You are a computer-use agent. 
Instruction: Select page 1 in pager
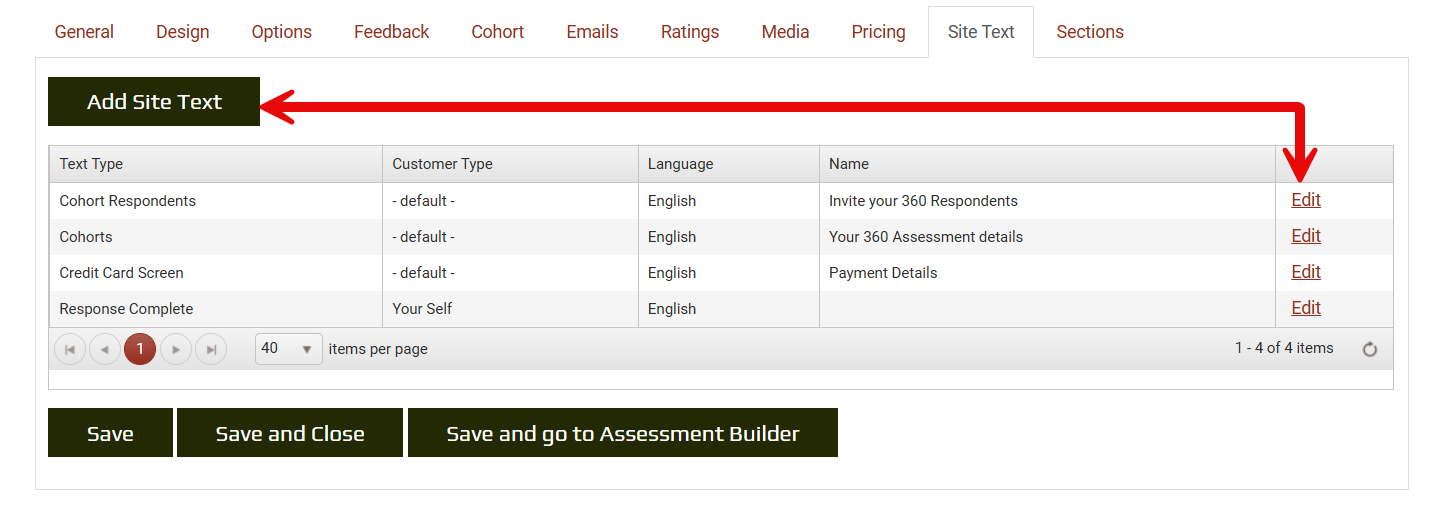coord(140,349)
